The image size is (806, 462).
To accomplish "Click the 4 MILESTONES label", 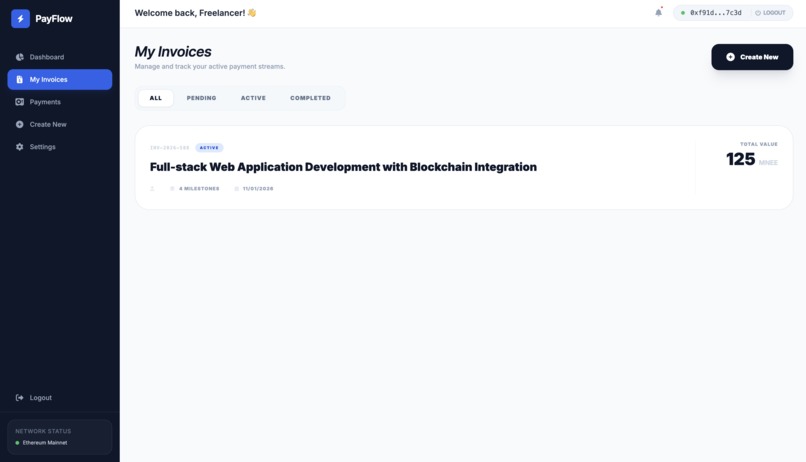I will click(x=199, y=189).
